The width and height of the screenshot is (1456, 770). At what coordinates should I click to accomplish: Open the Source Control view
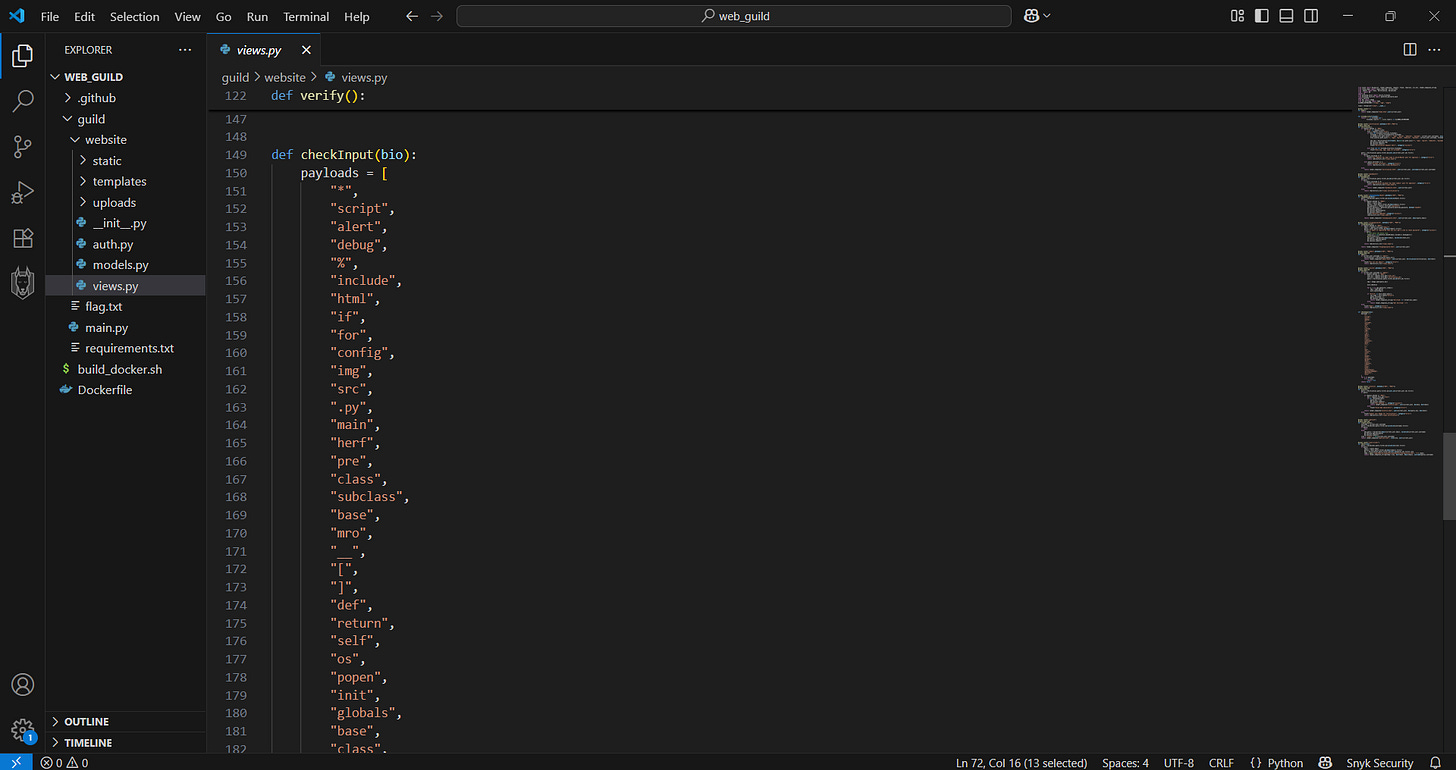click(22, 147)
